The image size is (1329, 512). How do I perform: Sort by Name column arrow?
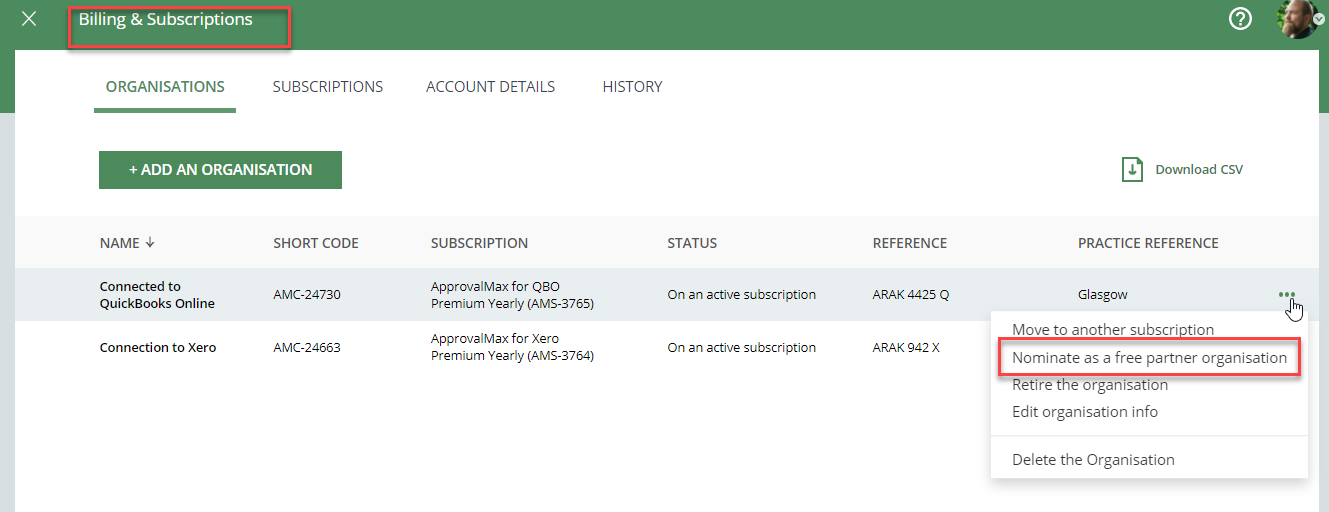tap(150, 243)
